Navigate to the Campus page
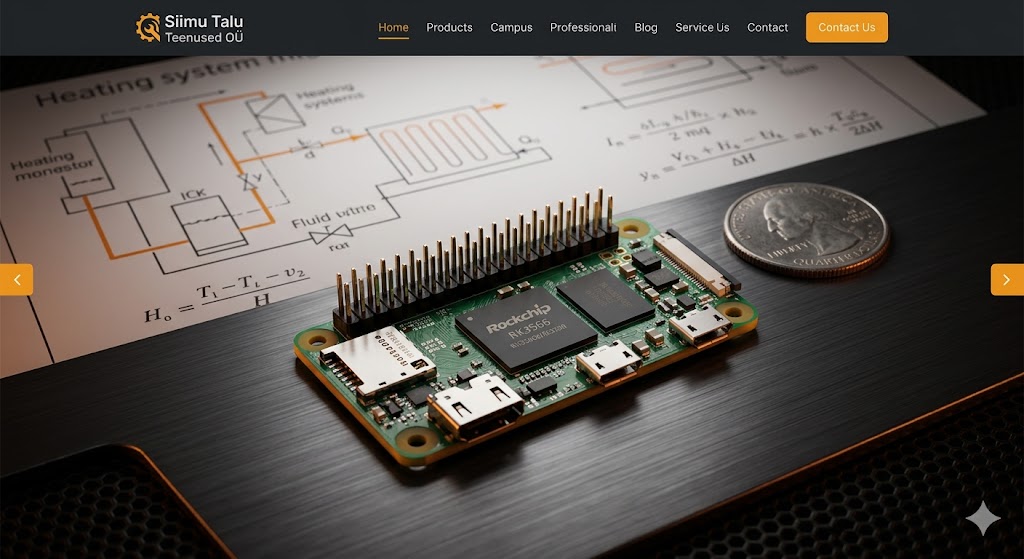 511,27
